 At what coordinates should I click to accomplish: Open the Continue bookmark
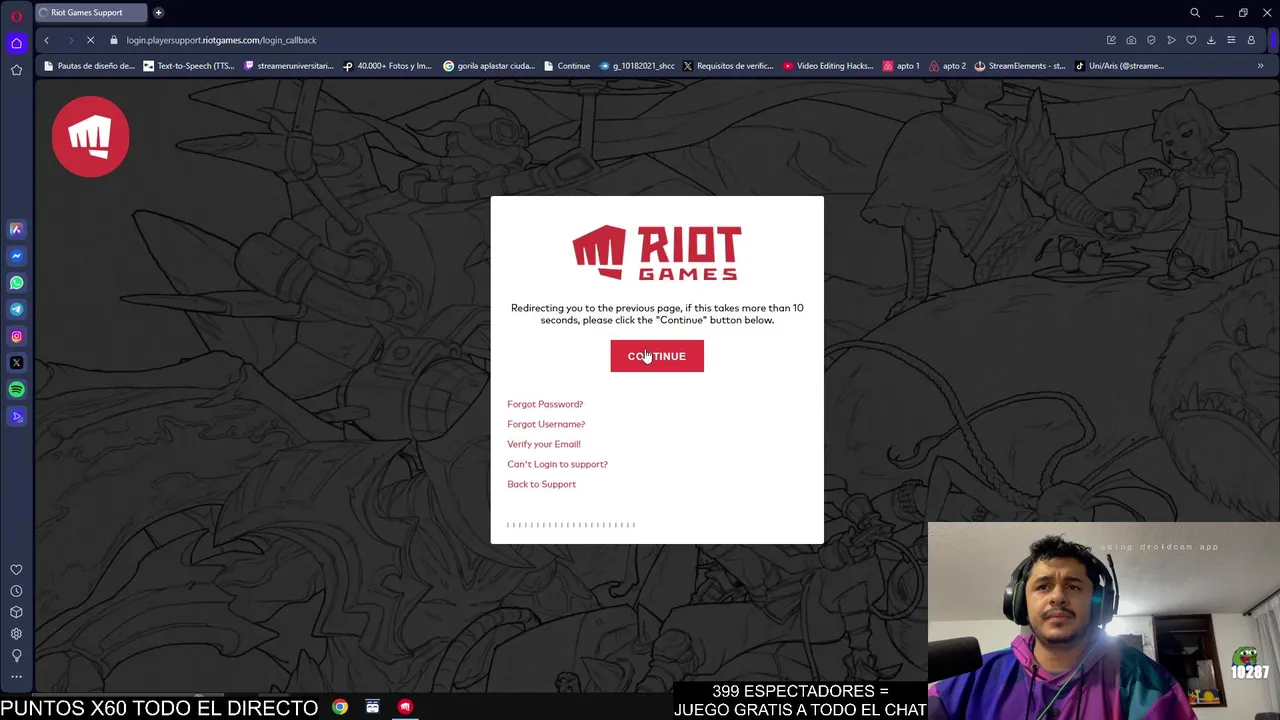(x=567, y=66)
